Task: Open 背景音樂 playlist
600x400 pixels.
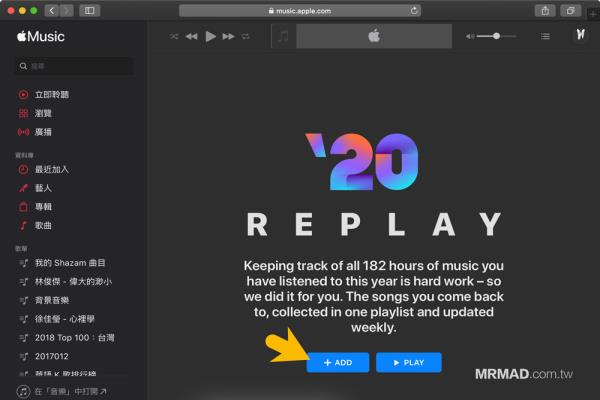Action: pos(44,300)
